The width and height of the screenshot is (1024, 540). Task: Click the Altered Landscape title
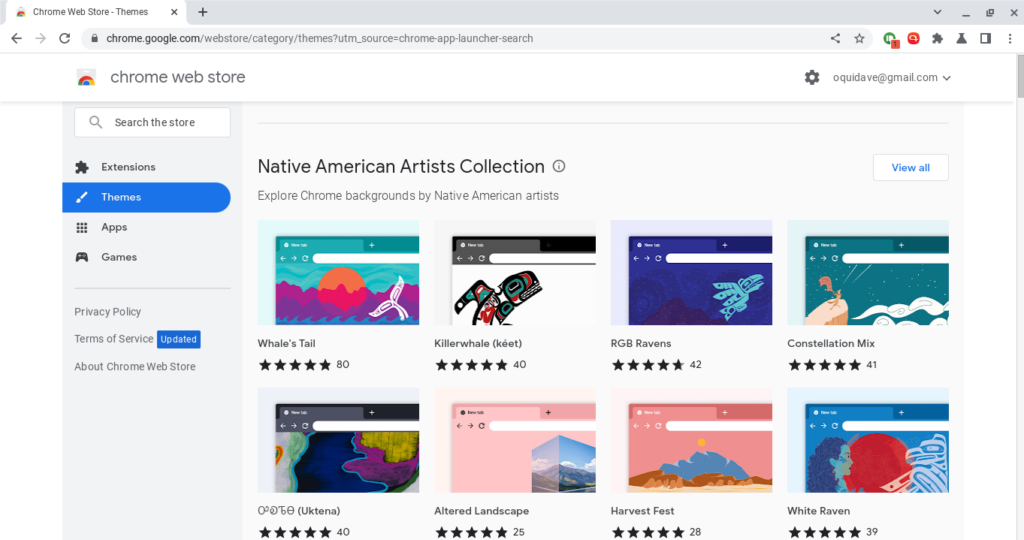pos(481,511)
